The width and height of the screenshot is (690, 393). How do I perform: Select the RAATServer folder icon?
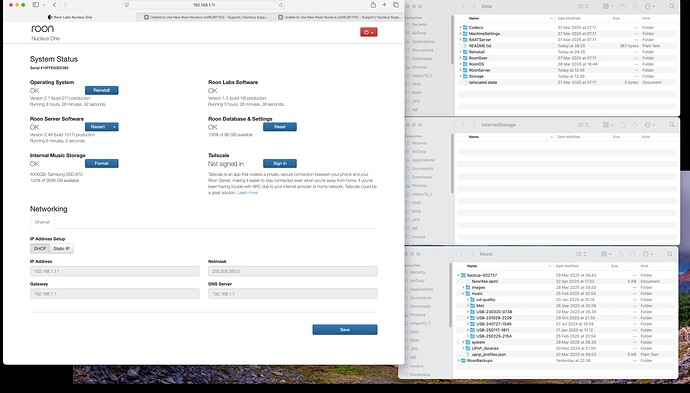[465, 40]
